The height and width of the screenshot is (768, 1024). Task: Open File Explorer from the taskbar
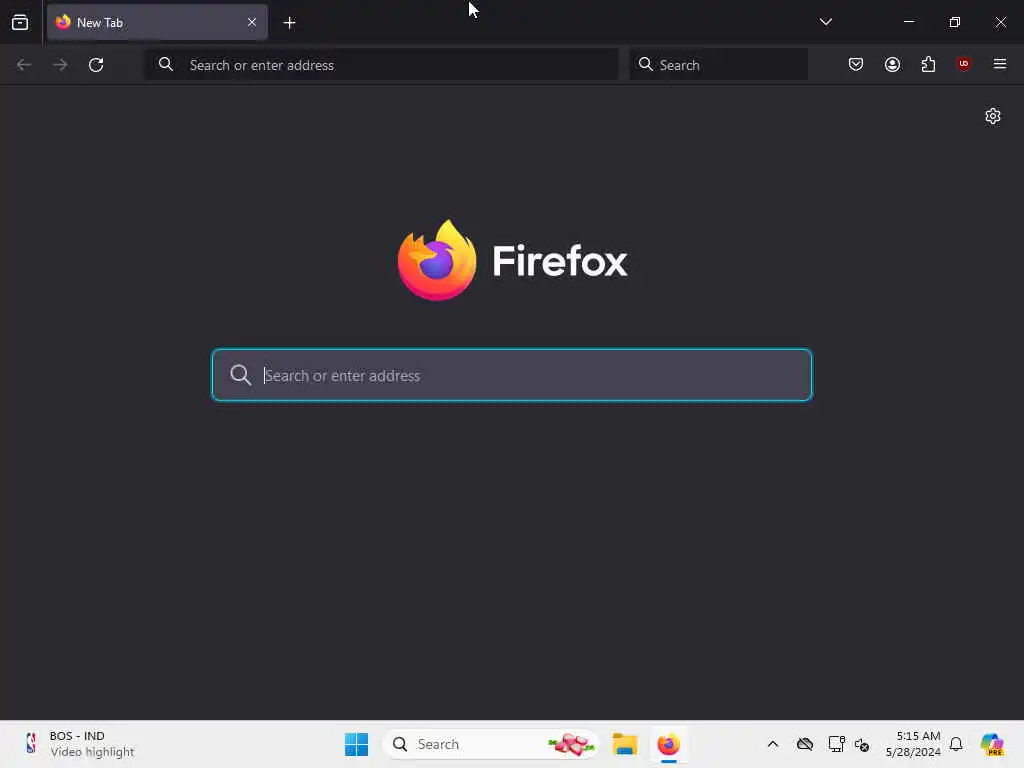click(624, 744)
